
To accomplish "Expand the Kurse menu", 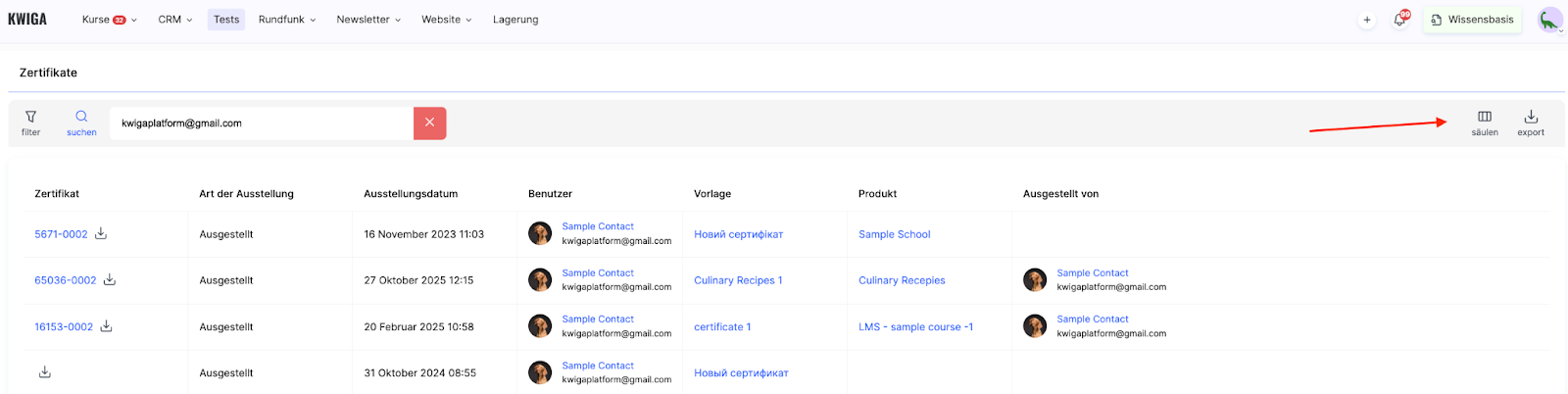I will 108,20.
